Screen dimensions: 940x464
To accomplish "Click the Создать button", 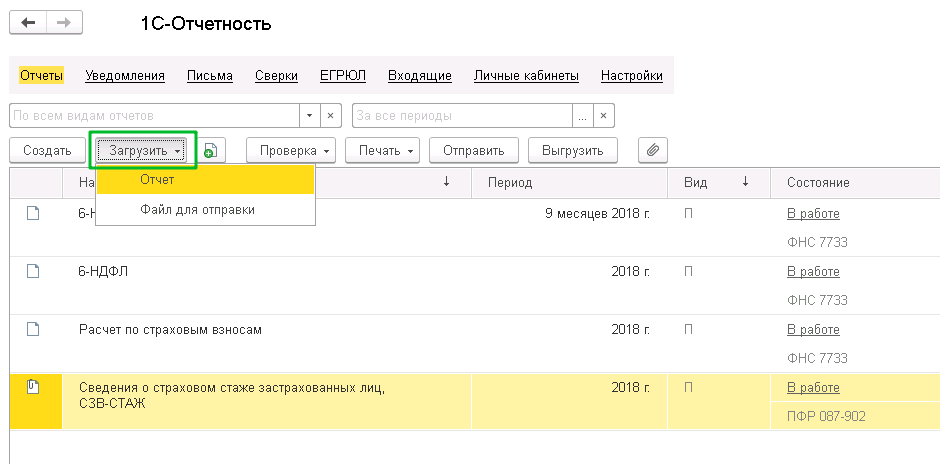I will tap(47, 150).
